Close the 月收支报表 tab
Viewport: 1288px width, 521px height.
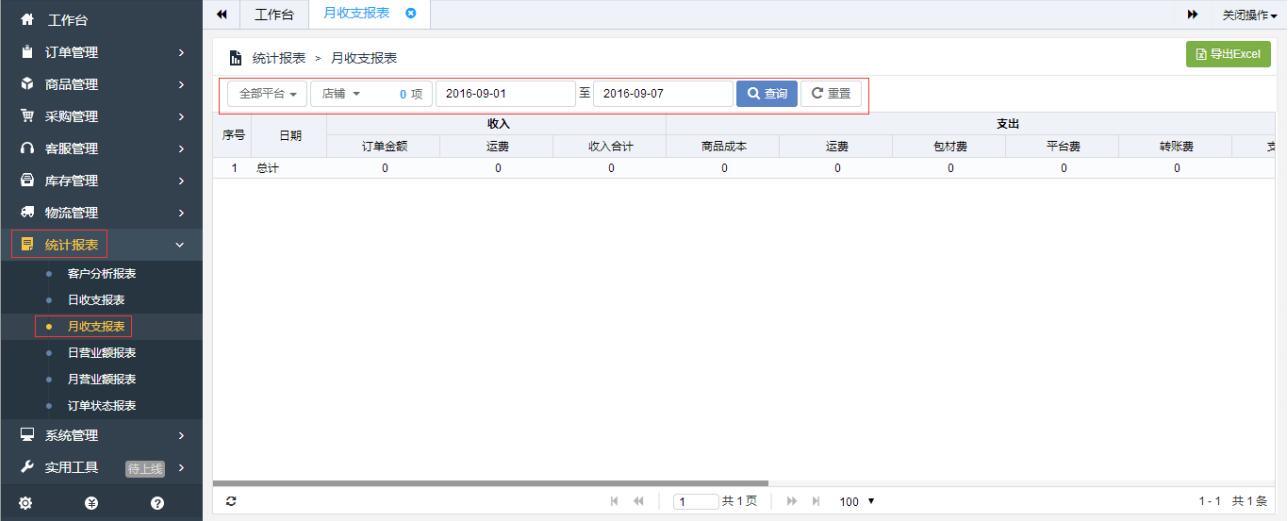(x=409, y=14)
